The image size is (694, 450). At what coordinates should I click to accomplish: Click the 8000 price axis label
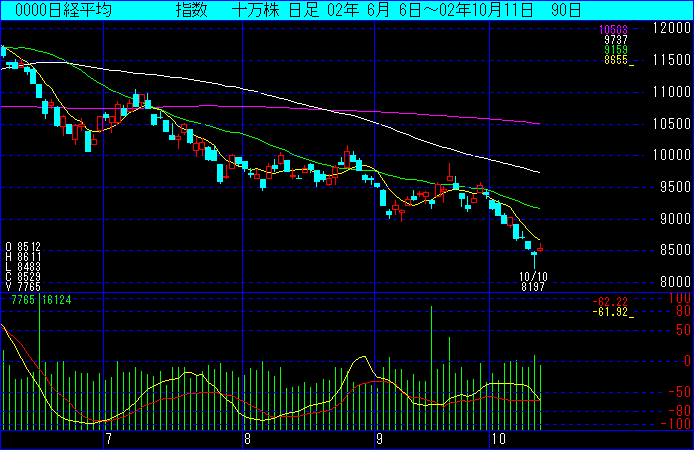pyautogui.click(x=675, y=282)
